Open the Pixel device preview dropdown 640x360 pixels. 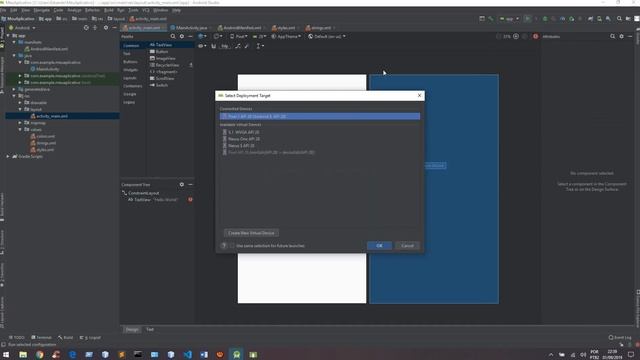(x=239, y=36)
